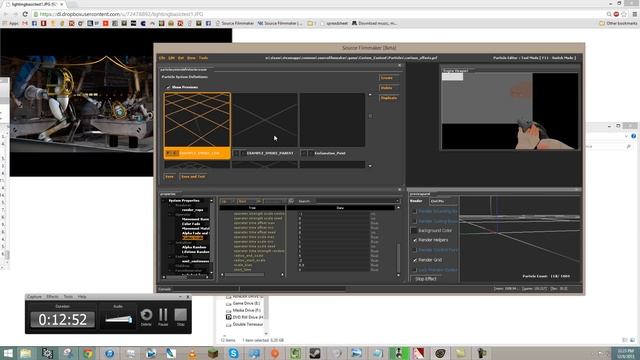640x360 pixels.
Task: Click the Data column header
Action: coord(340,208)
